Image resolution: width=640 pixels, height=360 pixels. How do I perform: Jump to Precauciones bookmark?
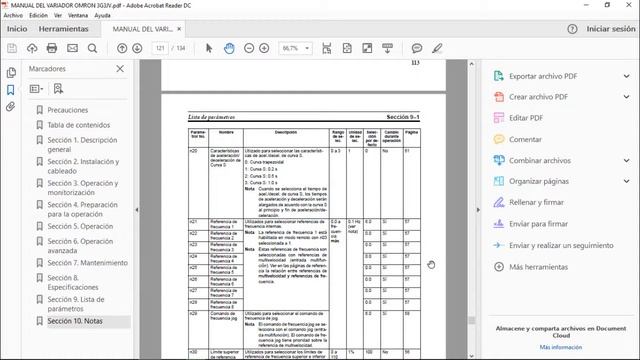(67, 110)
